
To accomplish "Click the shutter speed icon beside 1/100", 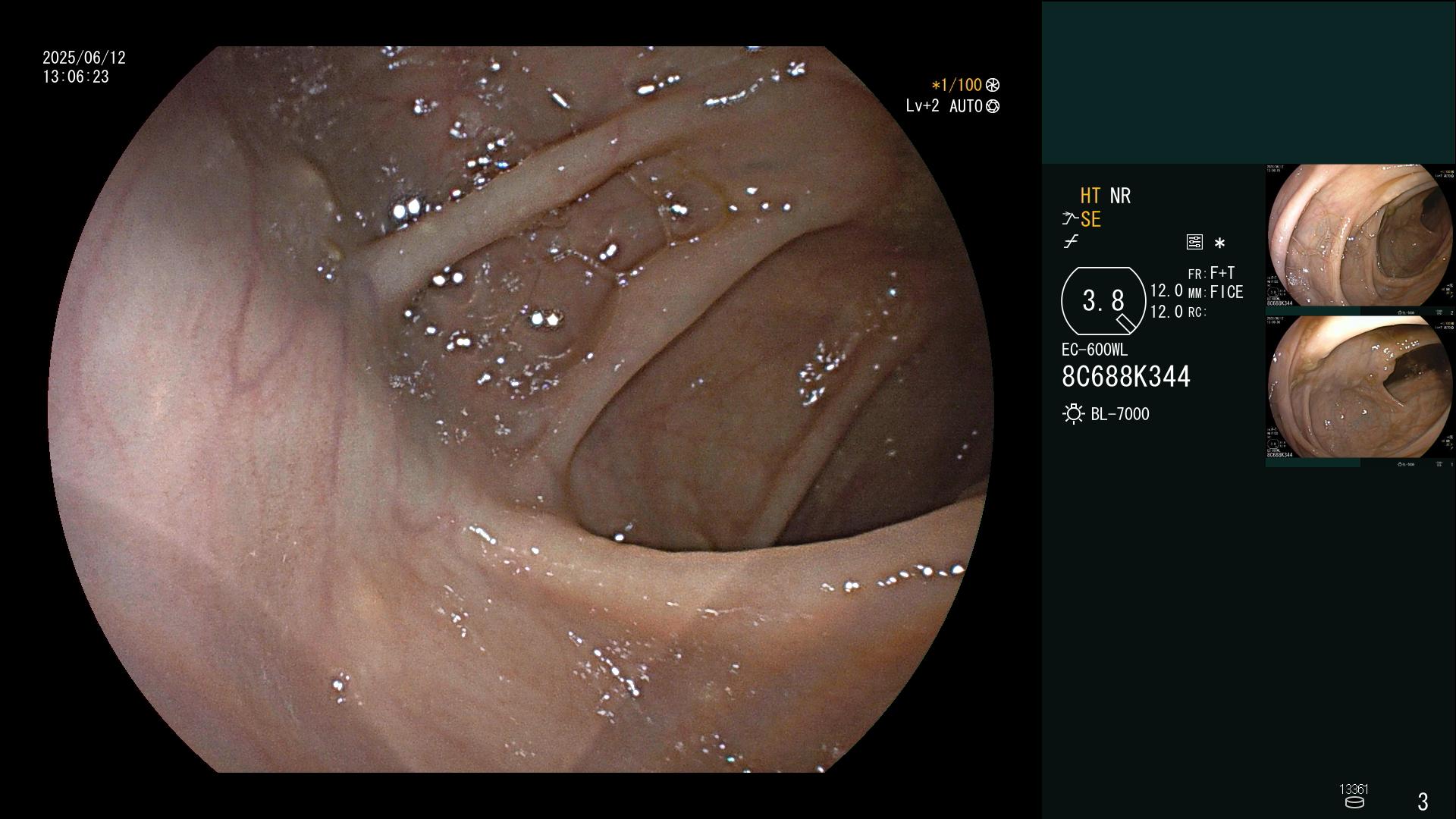I will (992, 86).
